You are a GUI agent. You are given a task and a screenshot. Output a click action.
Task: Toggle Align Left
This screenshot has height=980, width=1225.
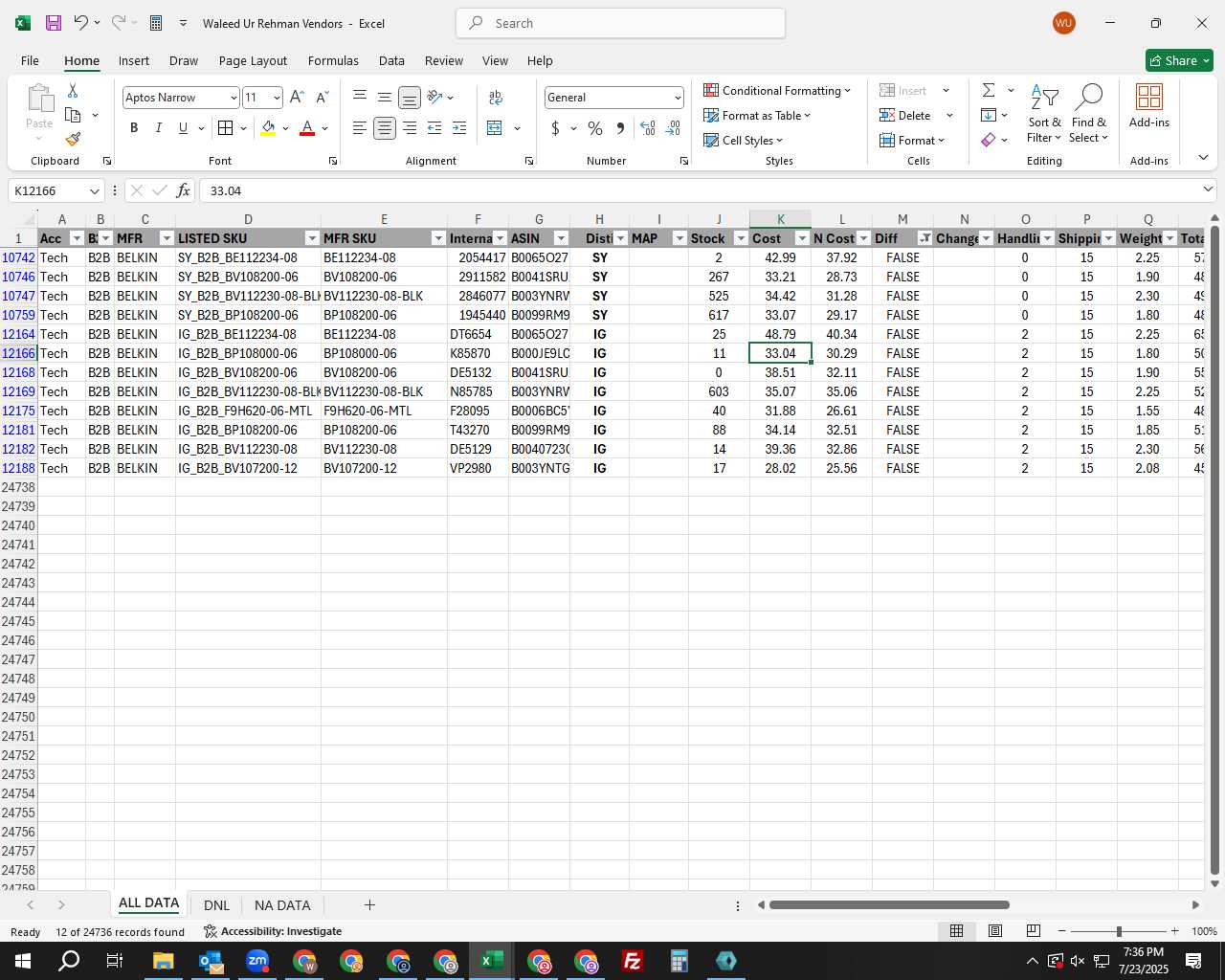pyautogui.click(x=360, y=128)
